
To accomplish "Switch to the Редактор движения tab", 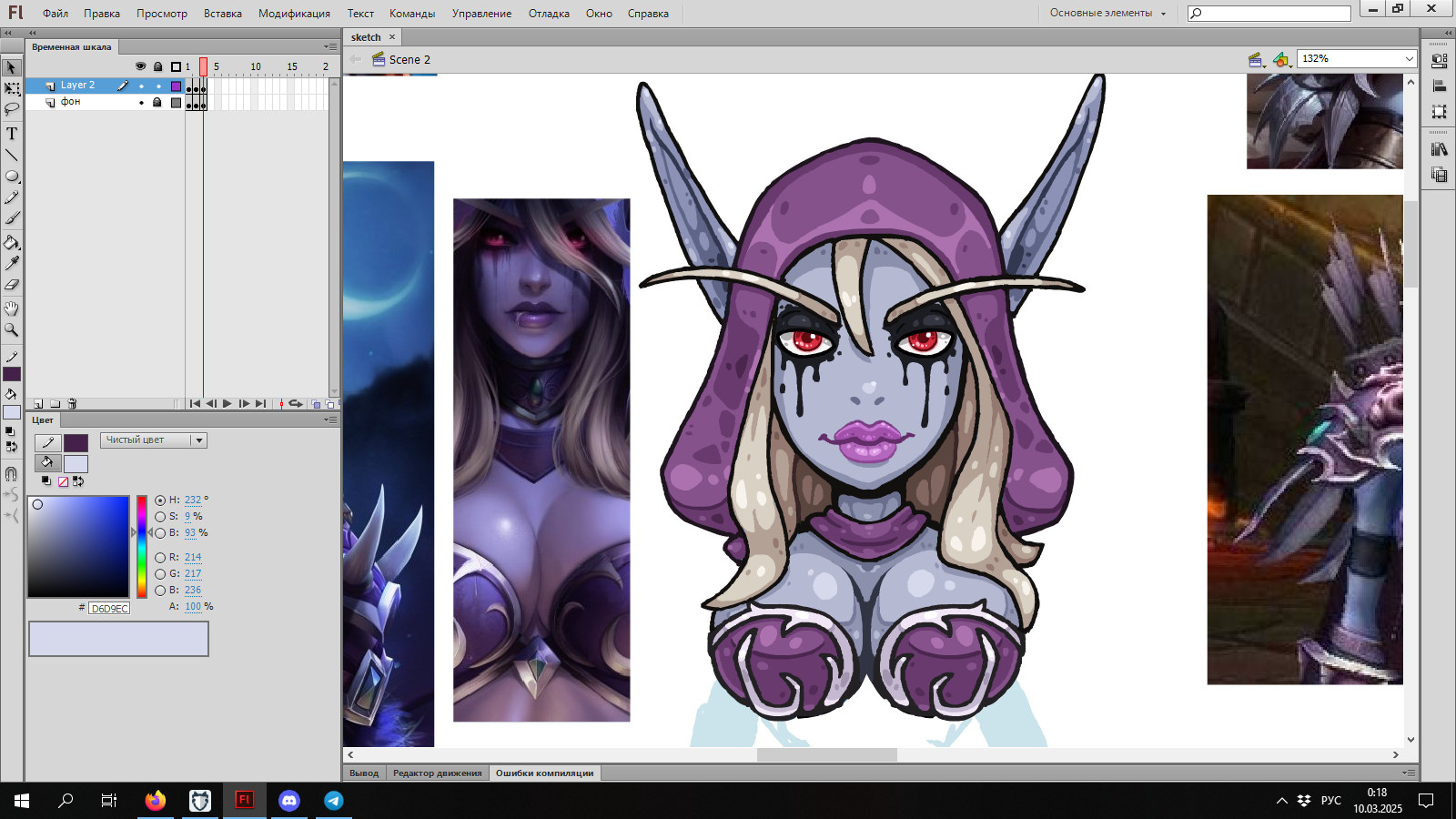I will click(438, 773).
